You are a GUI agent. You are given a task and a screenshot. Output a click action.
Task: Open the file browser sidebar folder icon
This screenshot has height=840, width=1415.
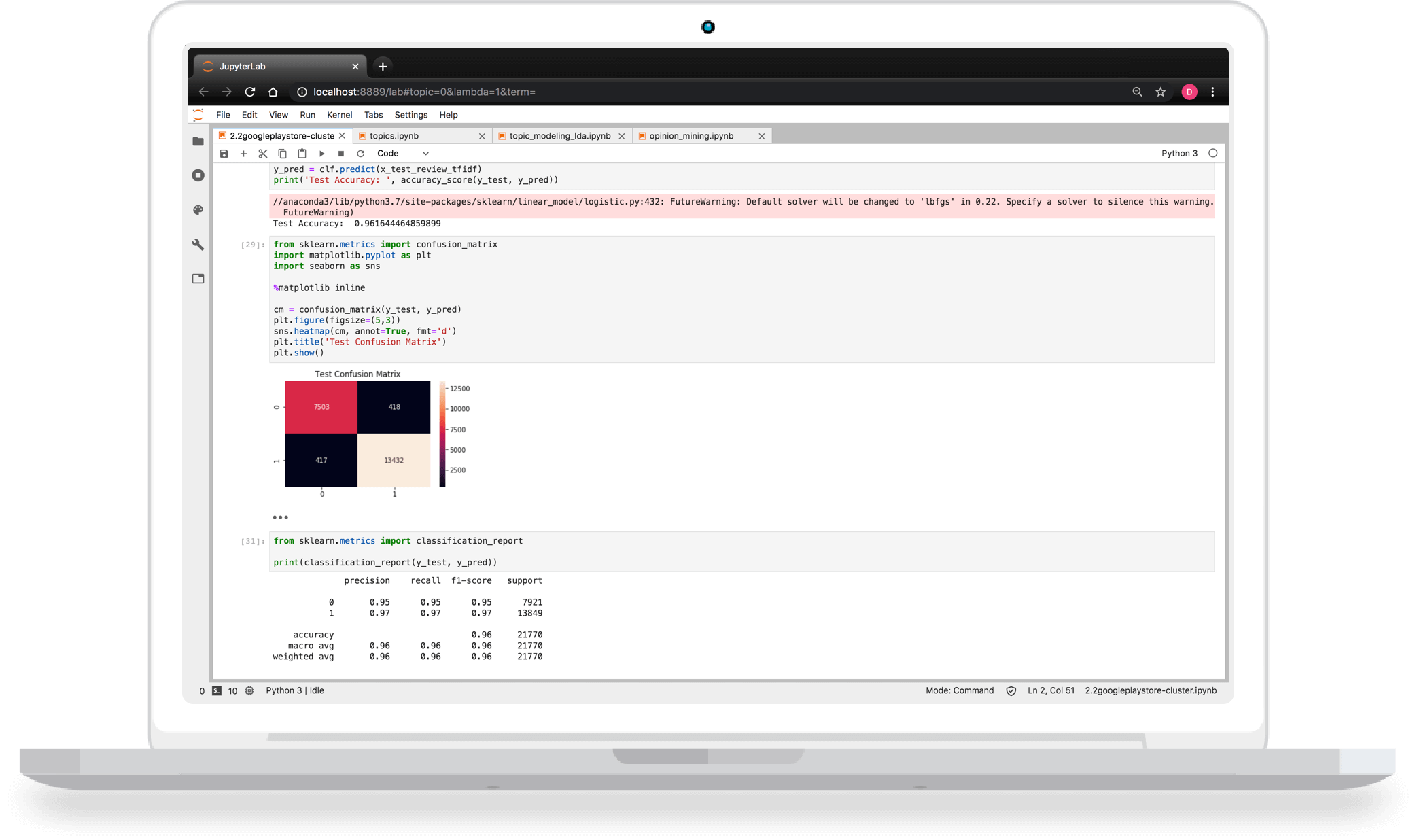[198, 141]
